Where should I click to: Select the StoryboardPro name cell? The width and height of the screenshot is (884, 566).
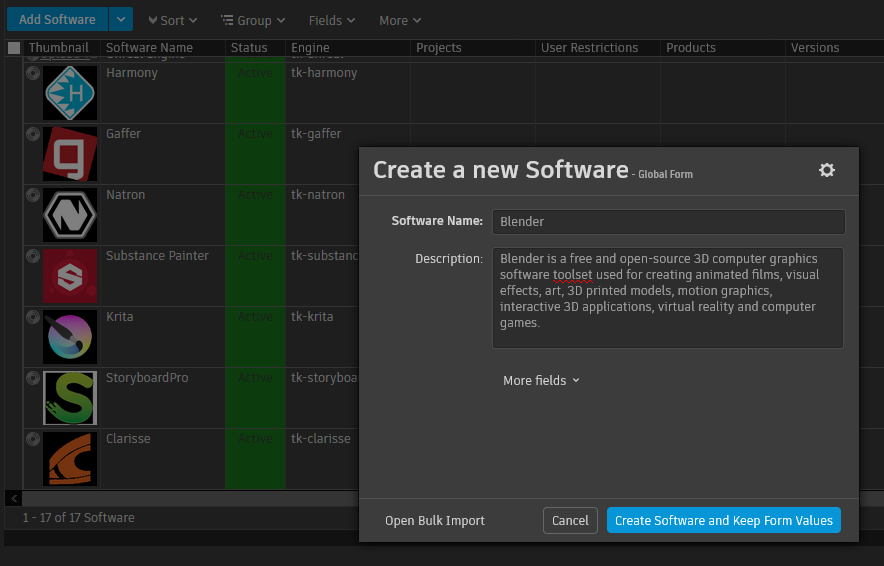pos(162,397)
